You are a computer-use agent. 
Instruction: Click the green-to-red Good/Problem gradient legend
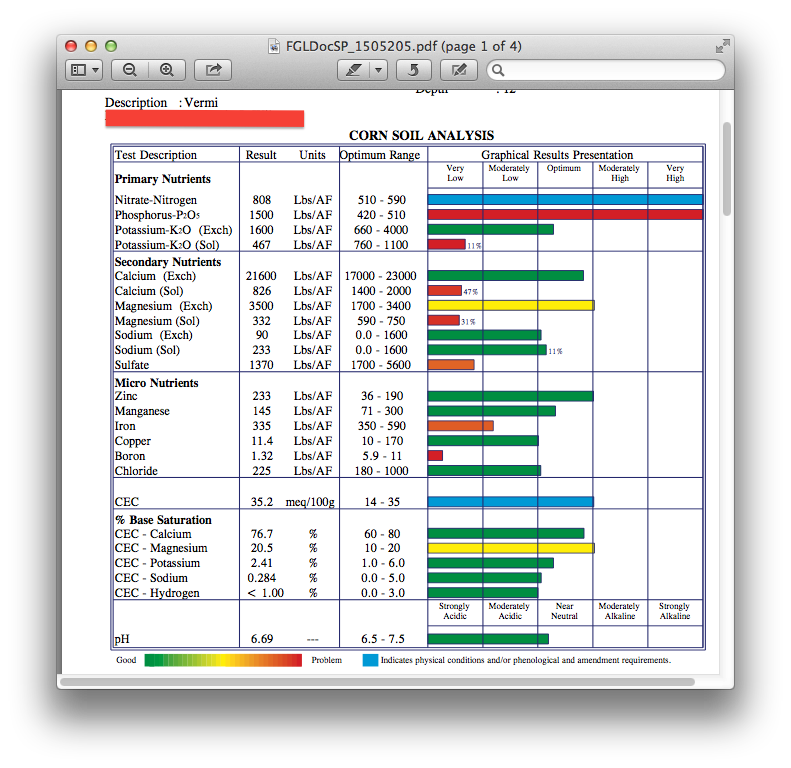[x=222, y=660]
